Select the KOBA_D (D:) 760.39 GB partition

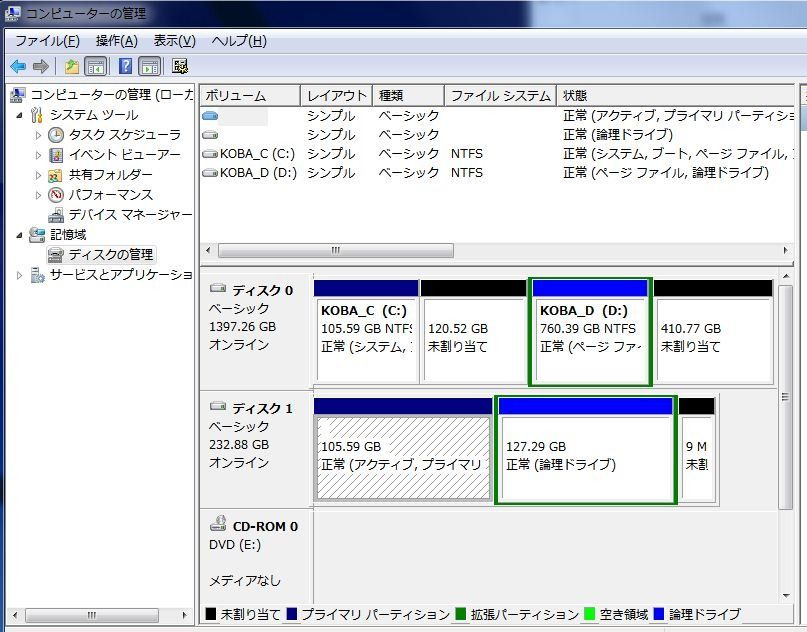coord(590,331)
